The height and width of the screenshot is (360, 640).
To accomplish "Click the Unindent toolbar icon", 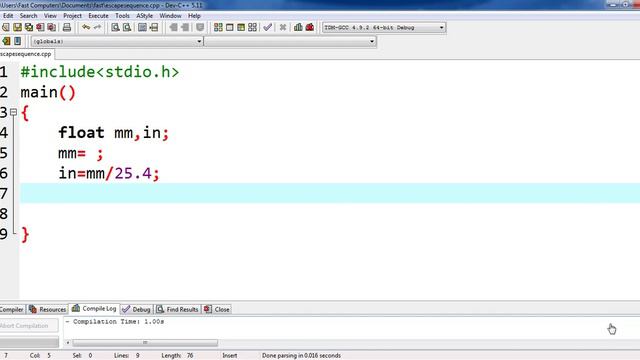I will tap(184, 27).
